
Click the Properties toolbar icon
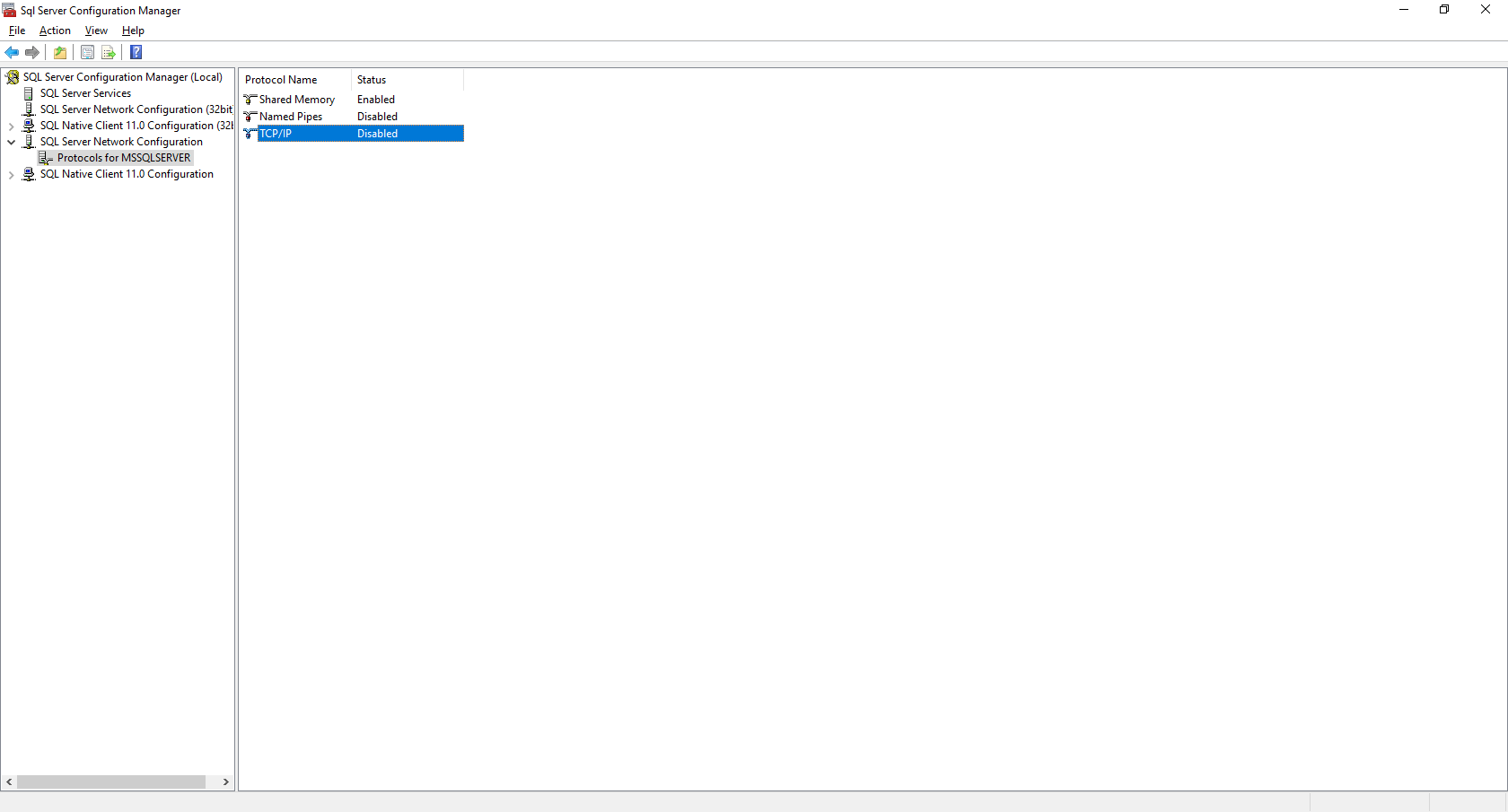pos(87,53)
